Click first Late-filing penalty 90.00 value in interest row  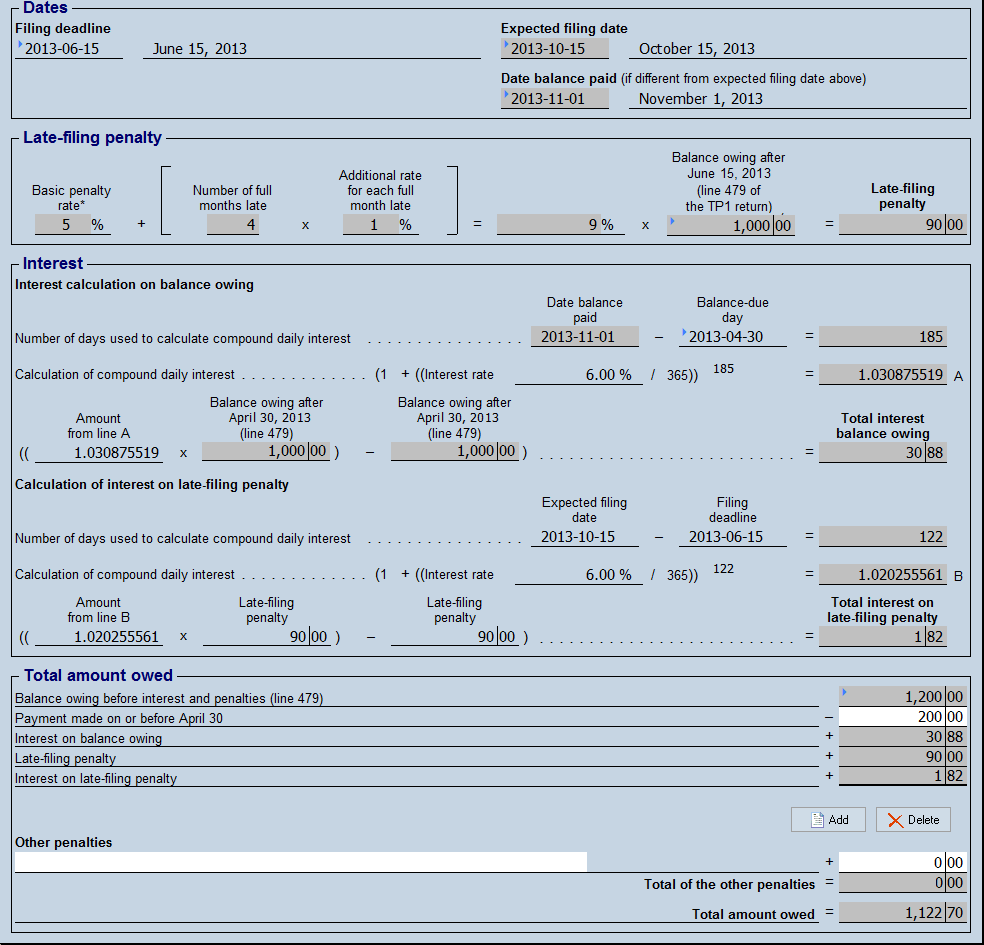tap(266, 636)
